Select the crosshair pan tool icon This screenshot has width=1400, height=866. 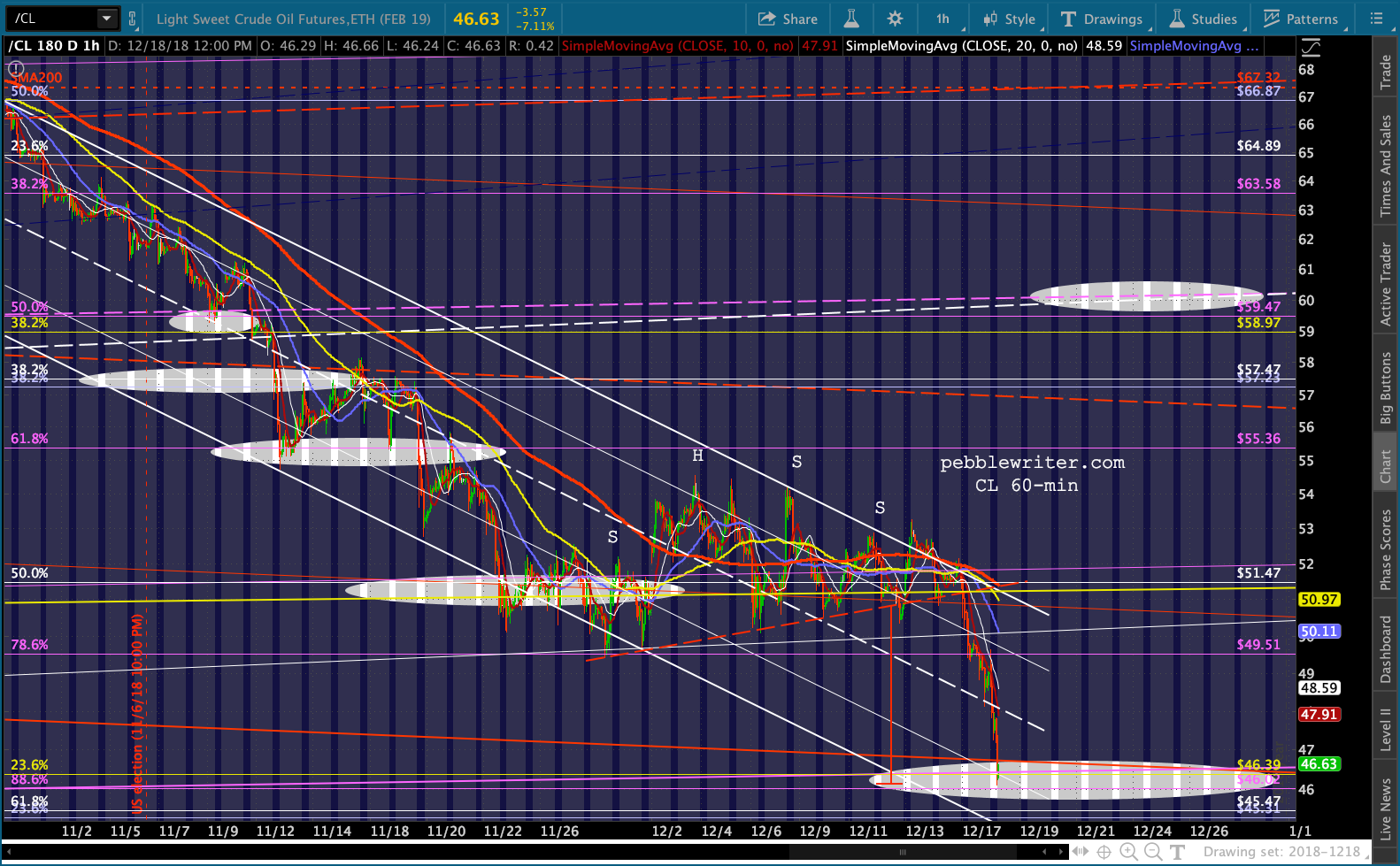click(x=1104, y=852)
